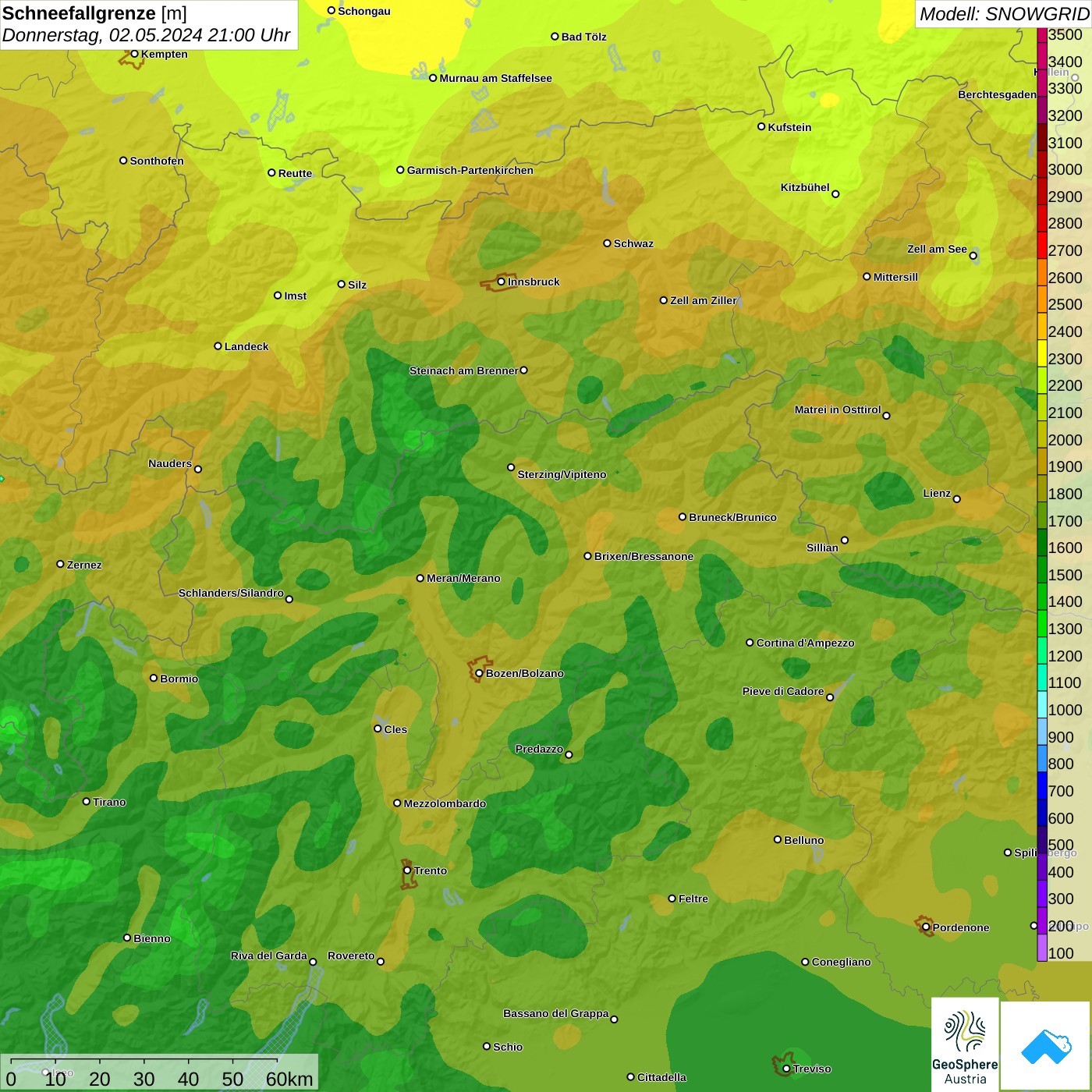Click the Predazzo location dot

[569, 754]
